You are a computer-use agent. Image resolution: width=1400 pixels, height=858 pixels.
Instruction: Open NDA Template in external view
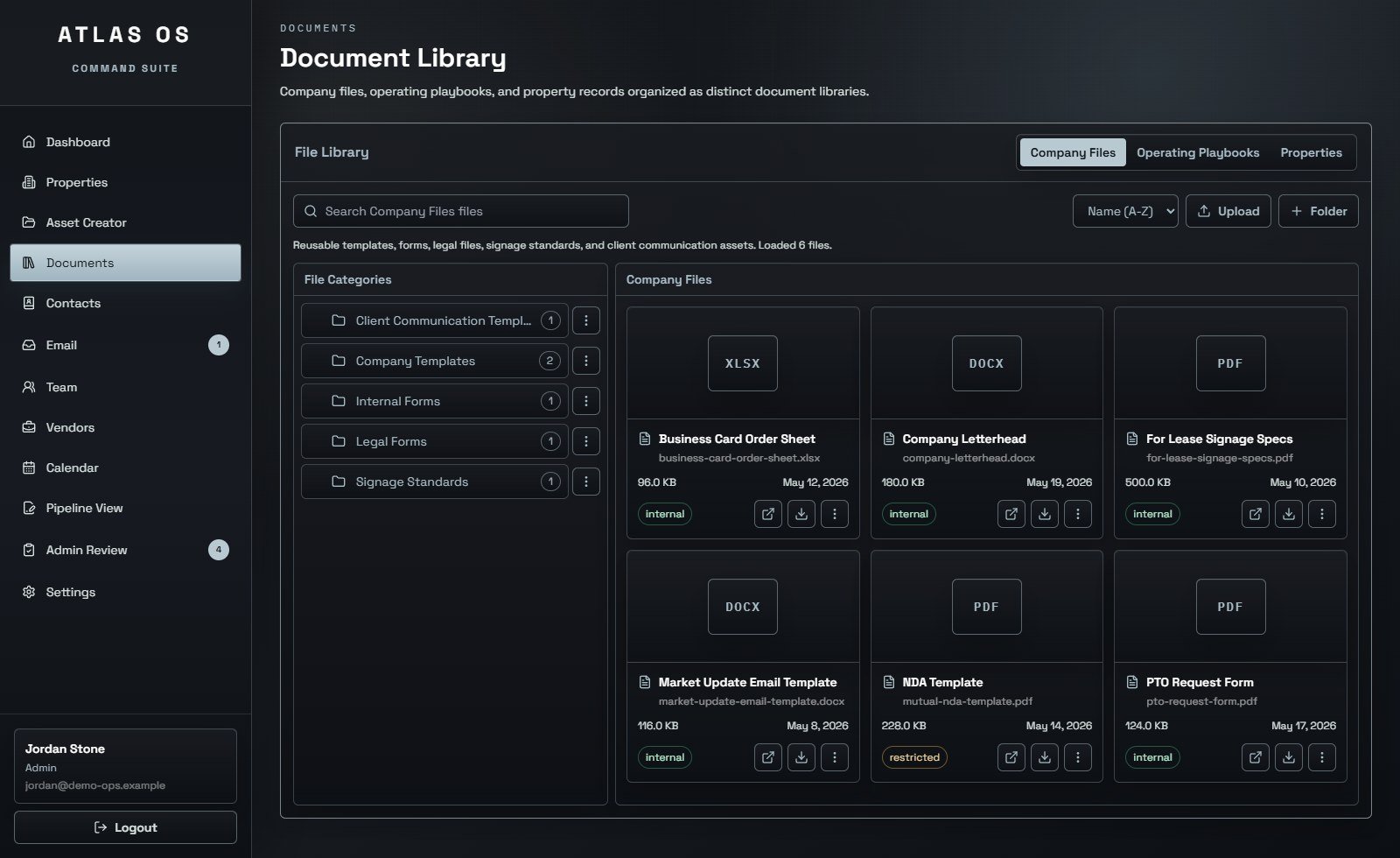pyautogui.click(x=1011, y=757)
